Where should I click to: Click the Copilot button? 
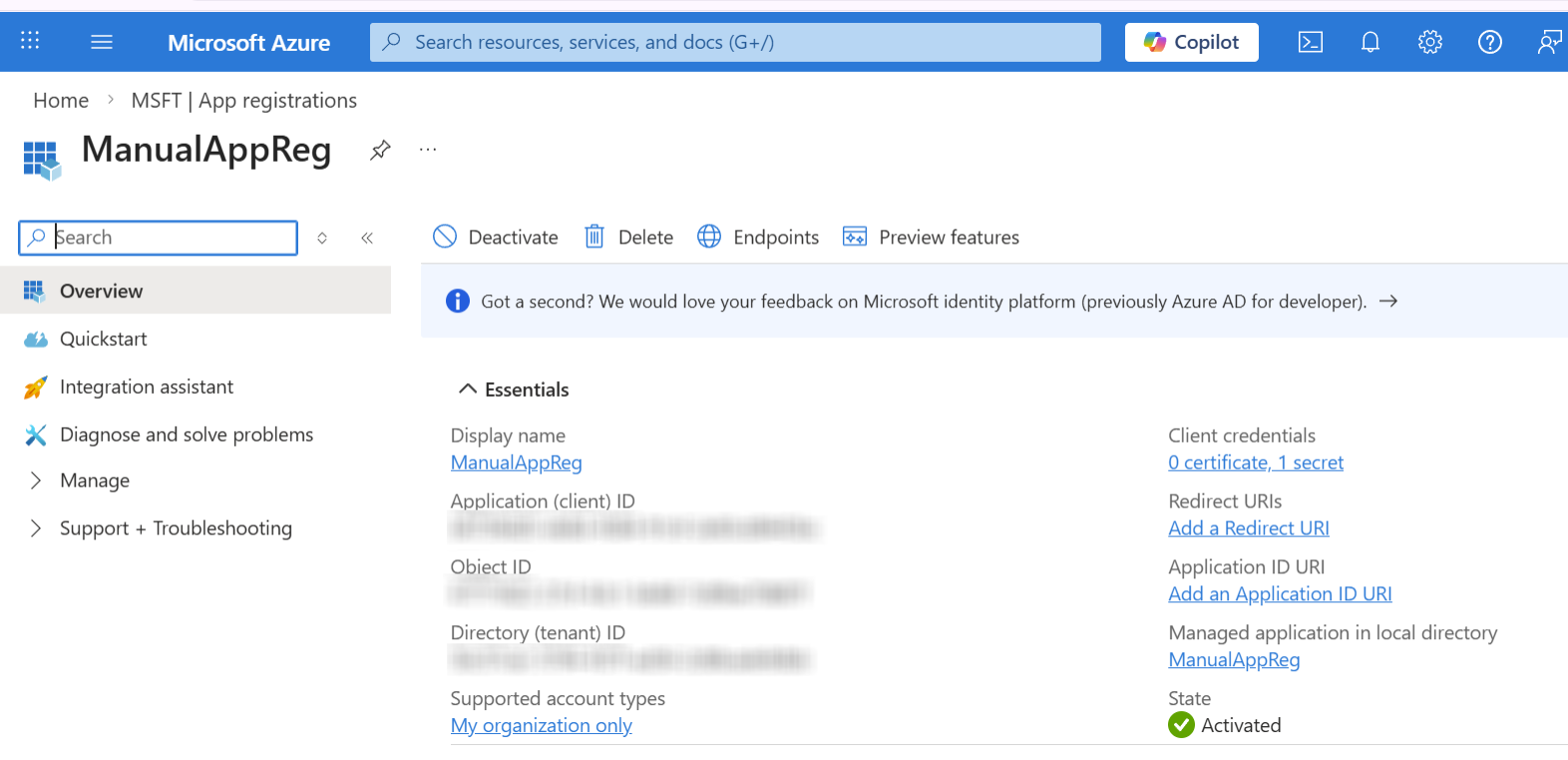pyautogui.click(x=1191, y=42)
